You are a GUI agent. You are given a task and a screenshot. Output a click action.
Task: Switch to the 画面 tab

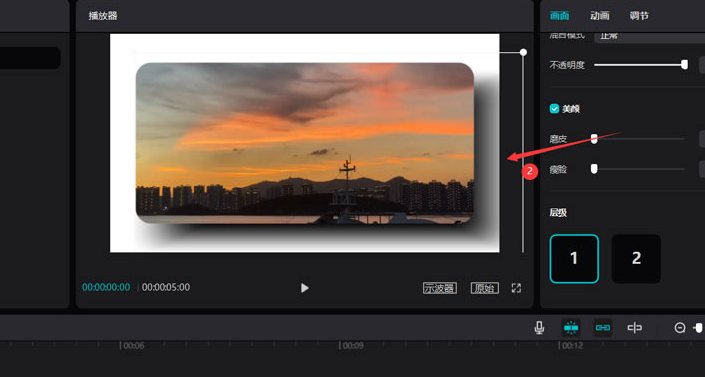coord(560,16)
